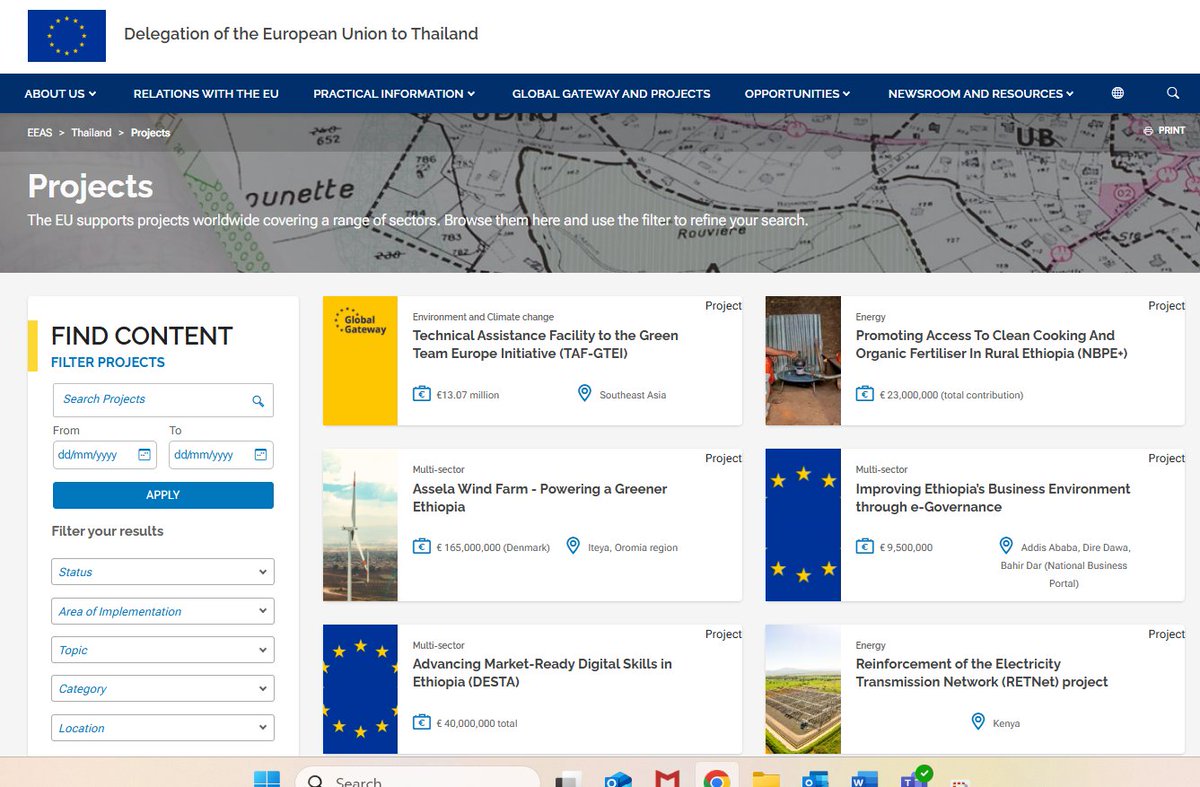Select RELATIONS WITH THE EU in the navigation
Image resolution: width=1200 pixels, height=787 pixels.
[206, 93]
